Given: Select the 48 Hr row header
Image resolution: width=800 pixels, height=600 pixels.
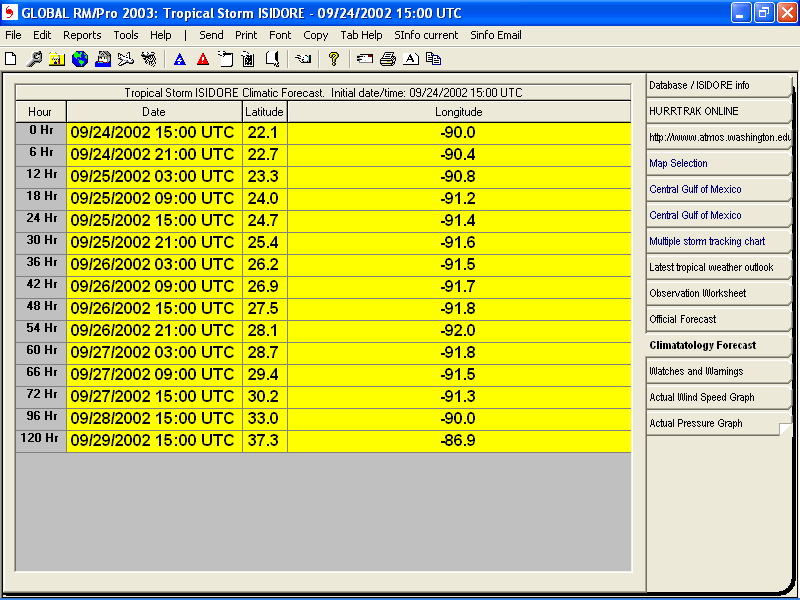Looking at the screenshot, I should coord(41,309).
